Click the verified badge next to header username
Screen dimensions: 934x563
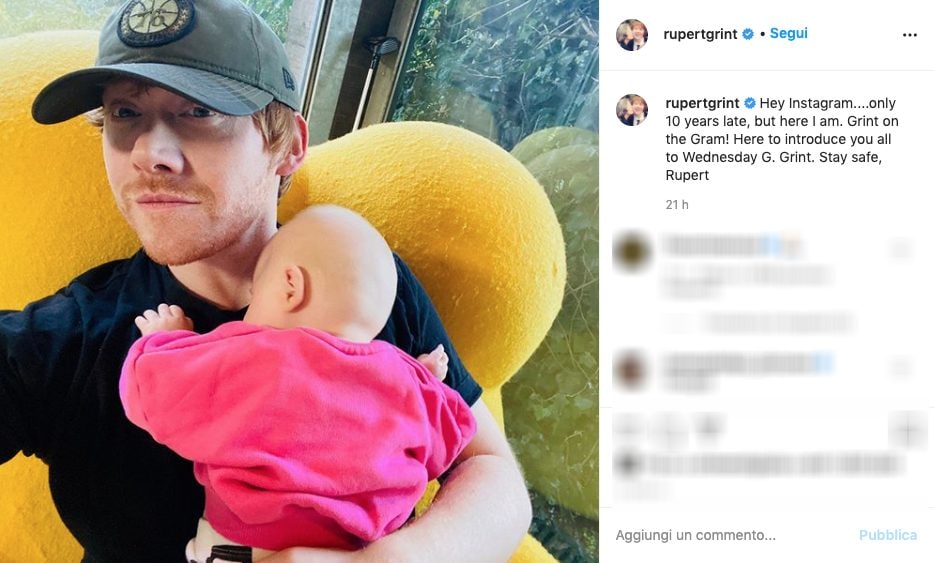[x=748, y=34]
